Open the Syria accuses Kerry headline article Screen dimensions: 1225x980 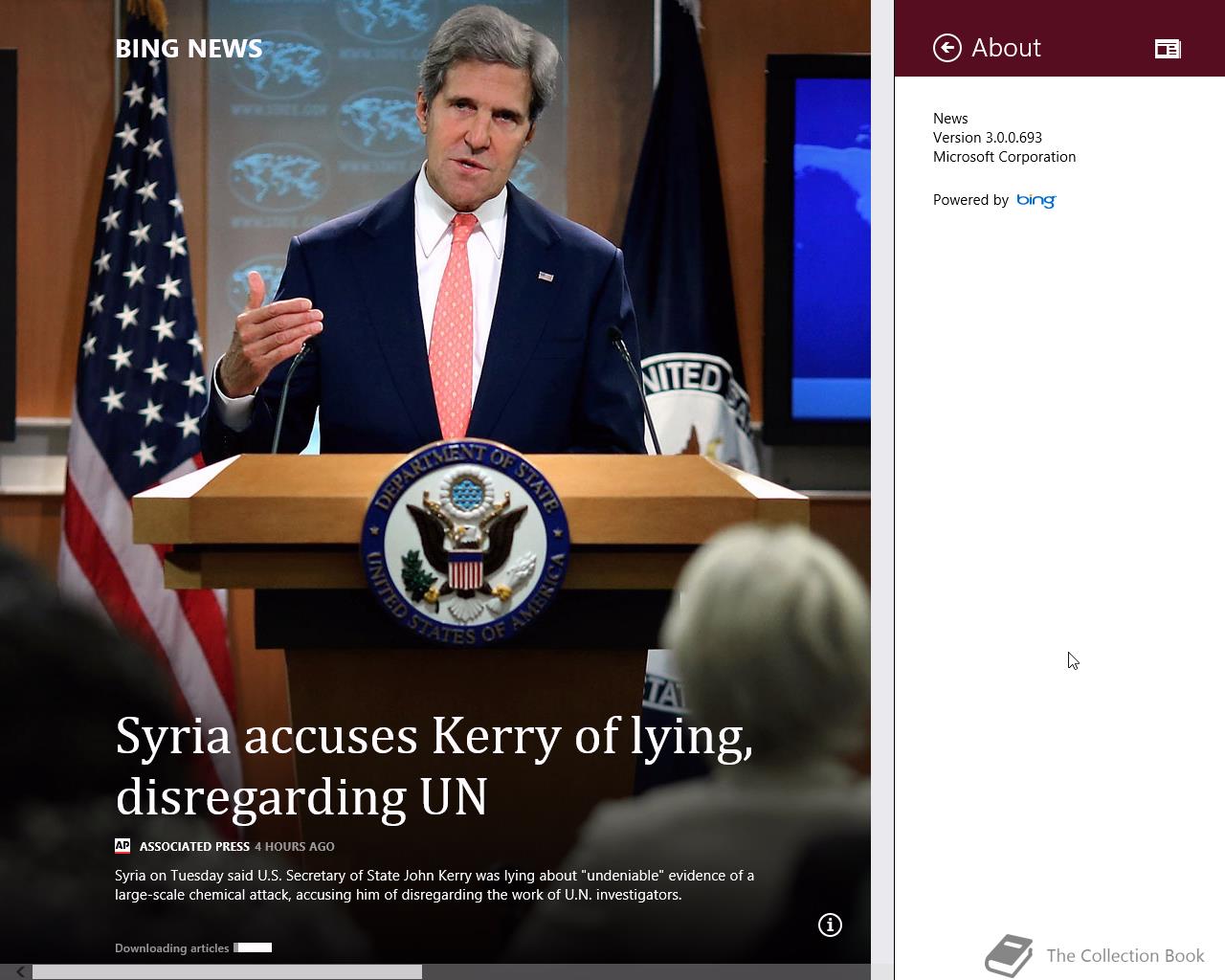(x=434, y=766)
